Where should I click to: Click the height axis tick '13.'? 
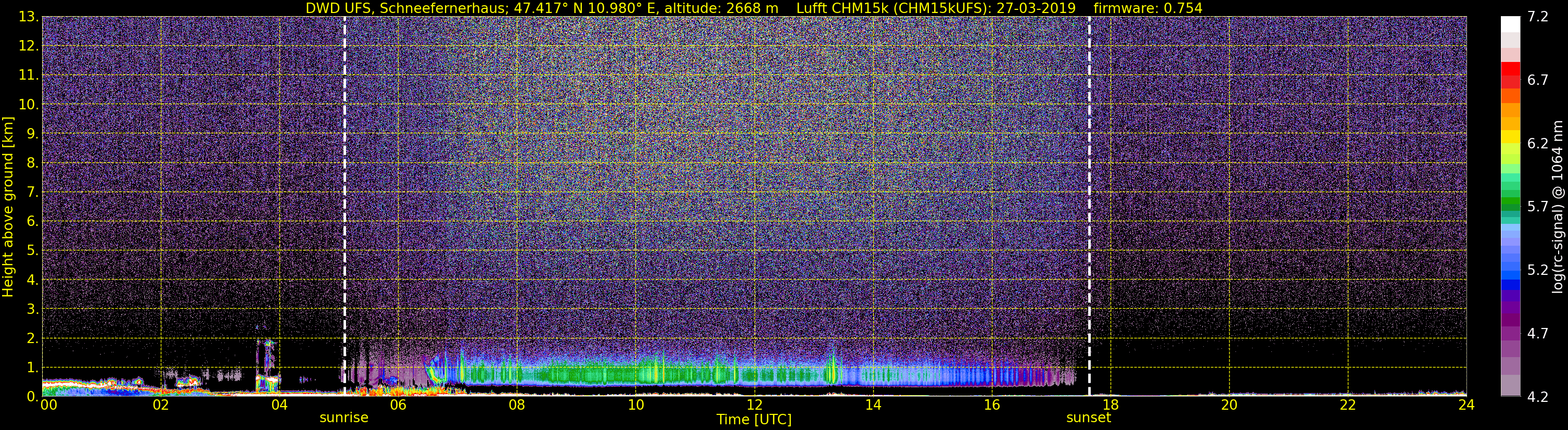point(29,17)
